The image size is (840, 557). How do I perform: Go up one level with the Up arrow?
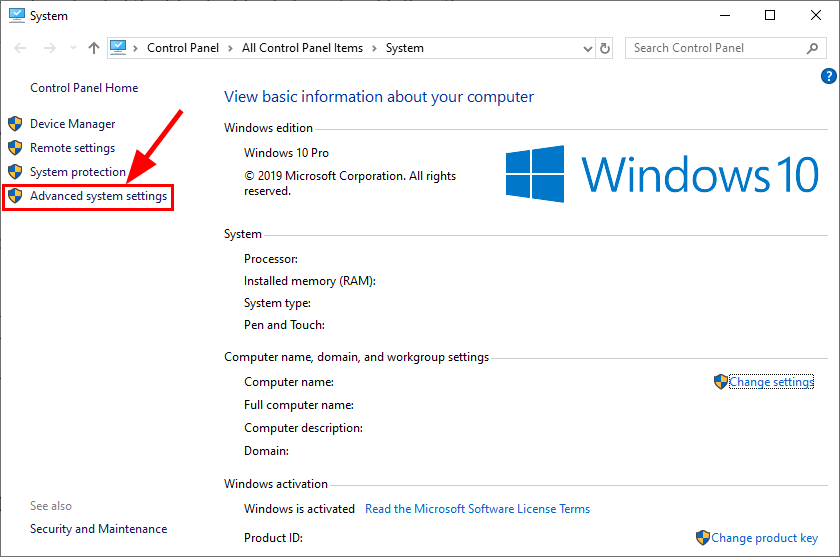click(x=93, y=48)
